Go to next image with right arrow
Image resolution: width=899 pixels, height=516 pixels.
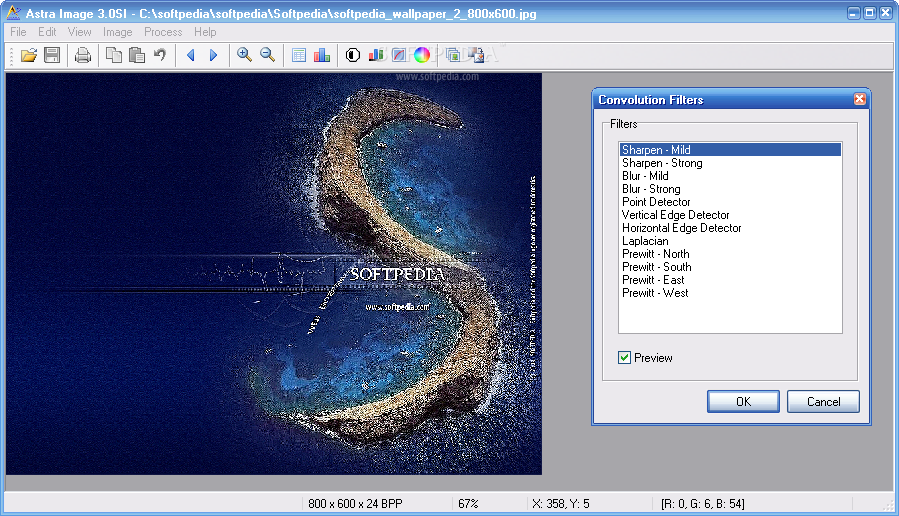(x=213, y=55)
